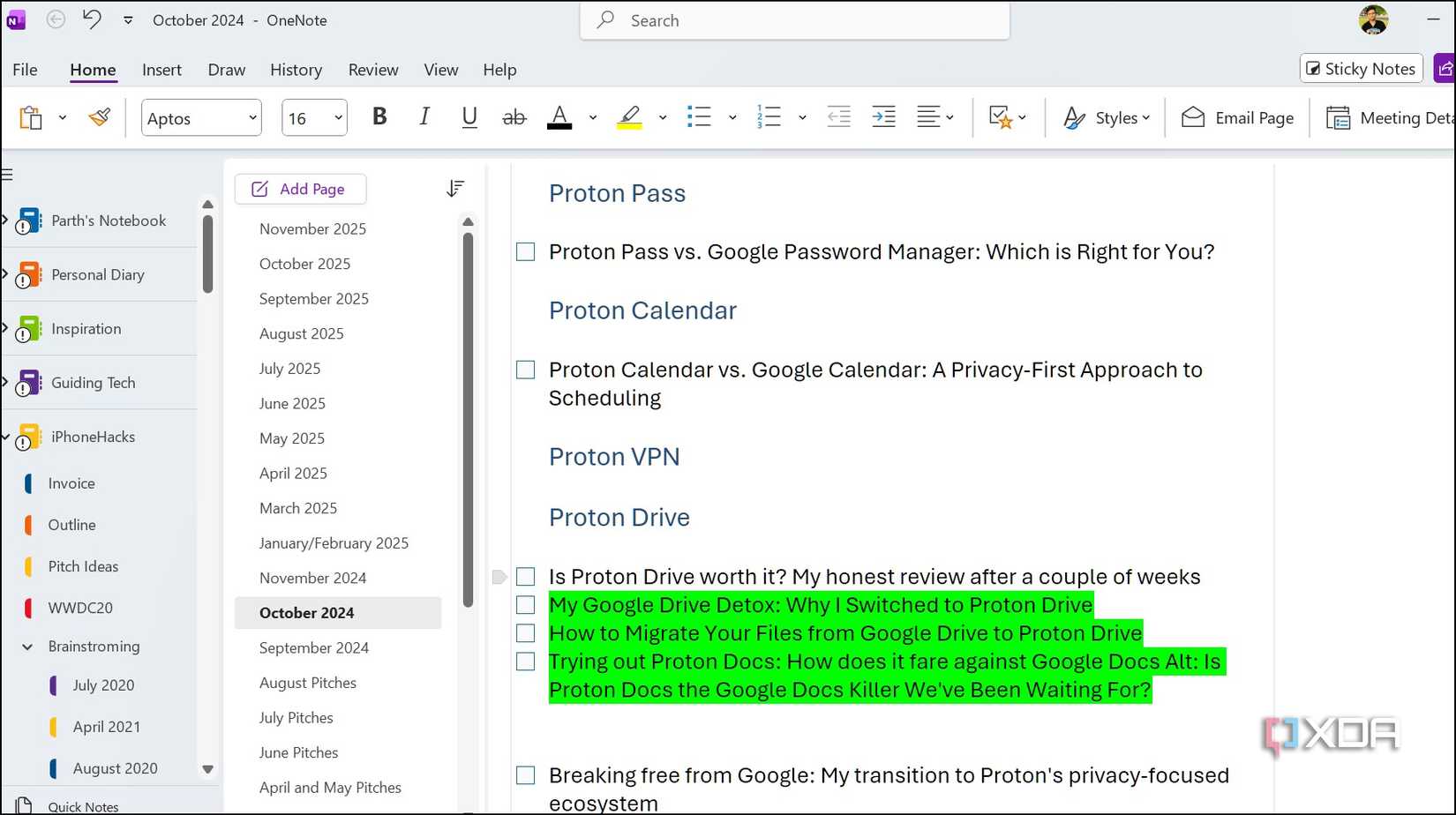Mark 'Is Proton Drive worth it?' complete
Screen dimensions: 1456x815
(525, 576)
